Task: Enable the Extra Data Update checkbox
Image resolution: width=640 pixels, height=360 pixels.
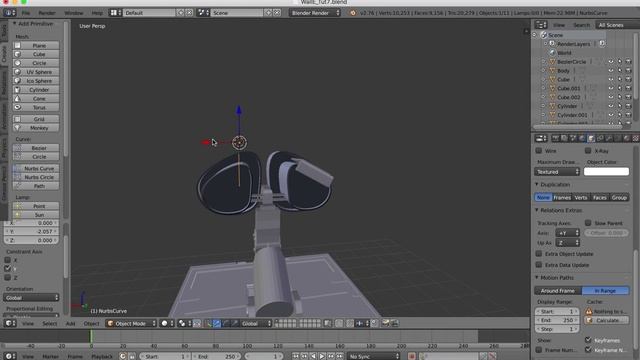Action: [539, 264]
